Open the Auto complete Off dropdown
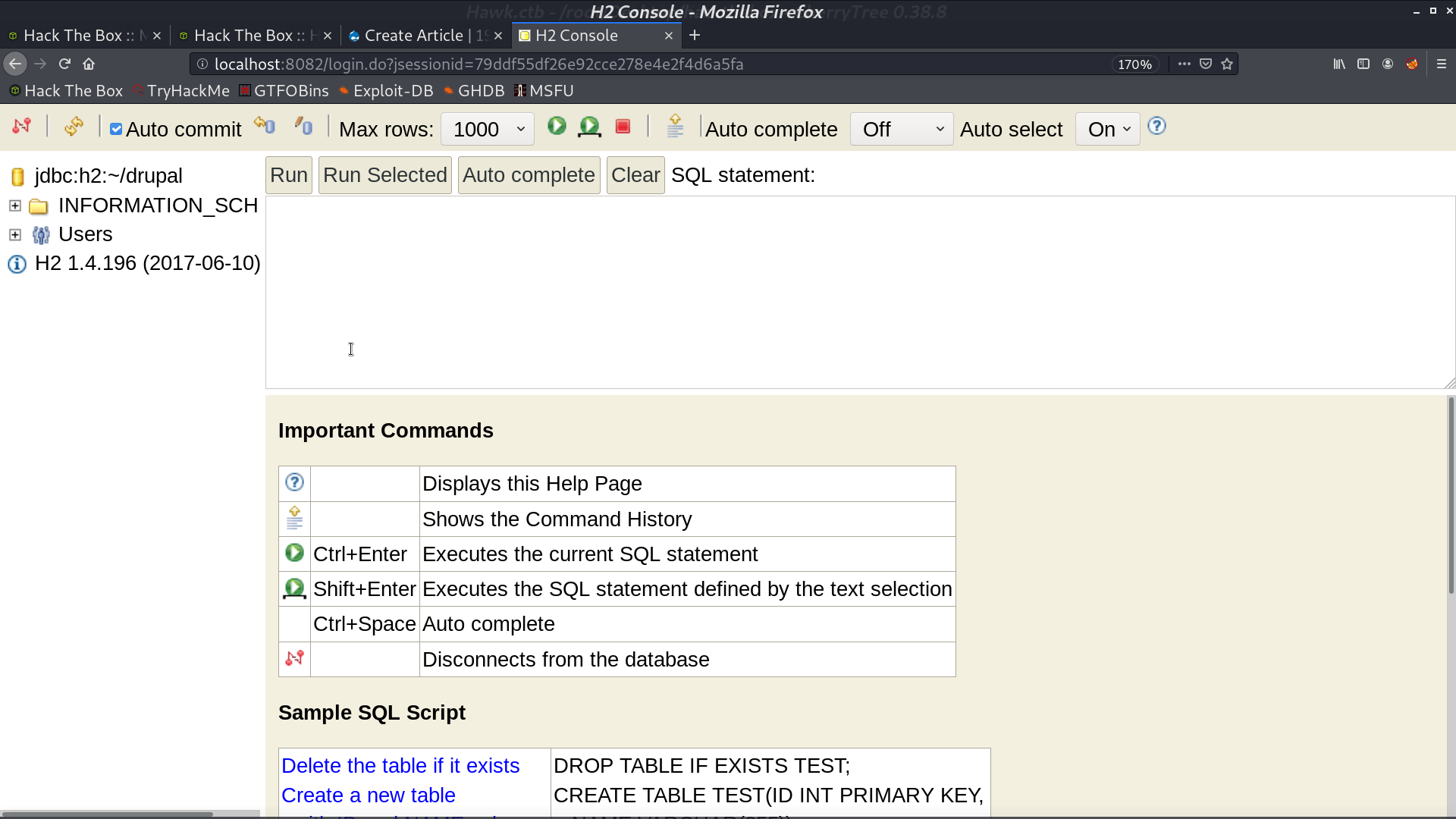1456x819 pixels. 902,130
